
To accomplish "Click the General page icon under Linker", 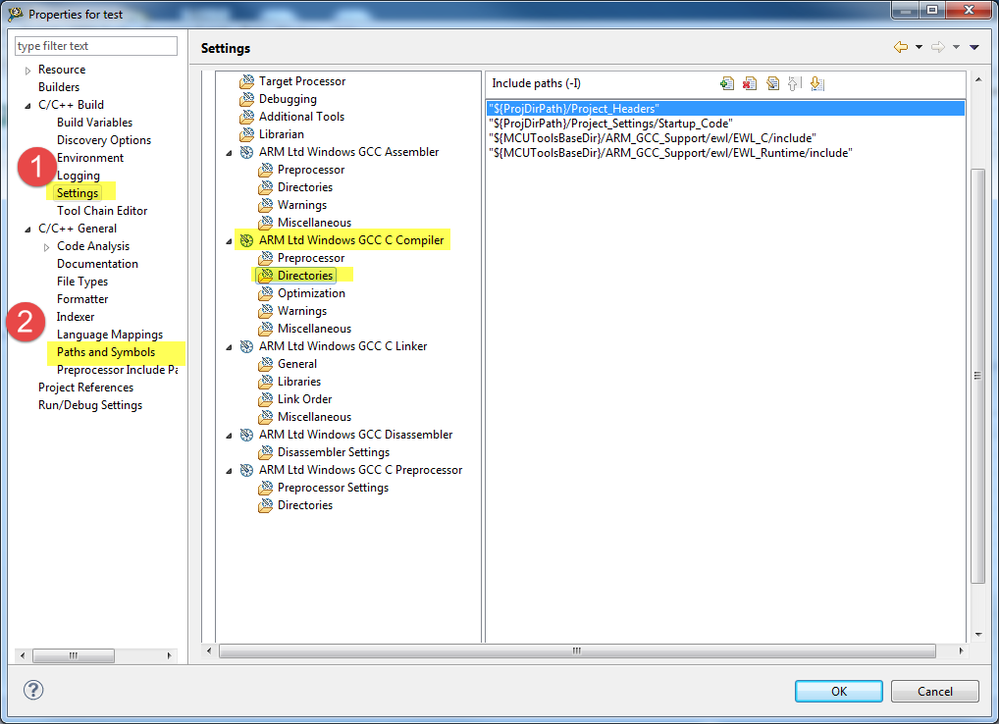I will [266, 365].
